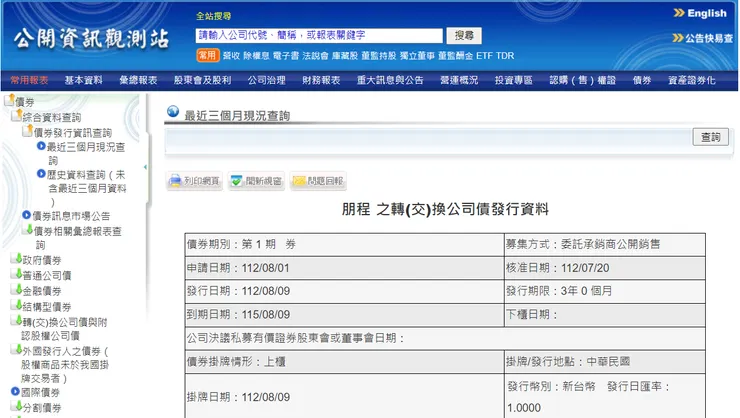Select 歷史資料查詢 in the sidebar tree

point(86,188)
